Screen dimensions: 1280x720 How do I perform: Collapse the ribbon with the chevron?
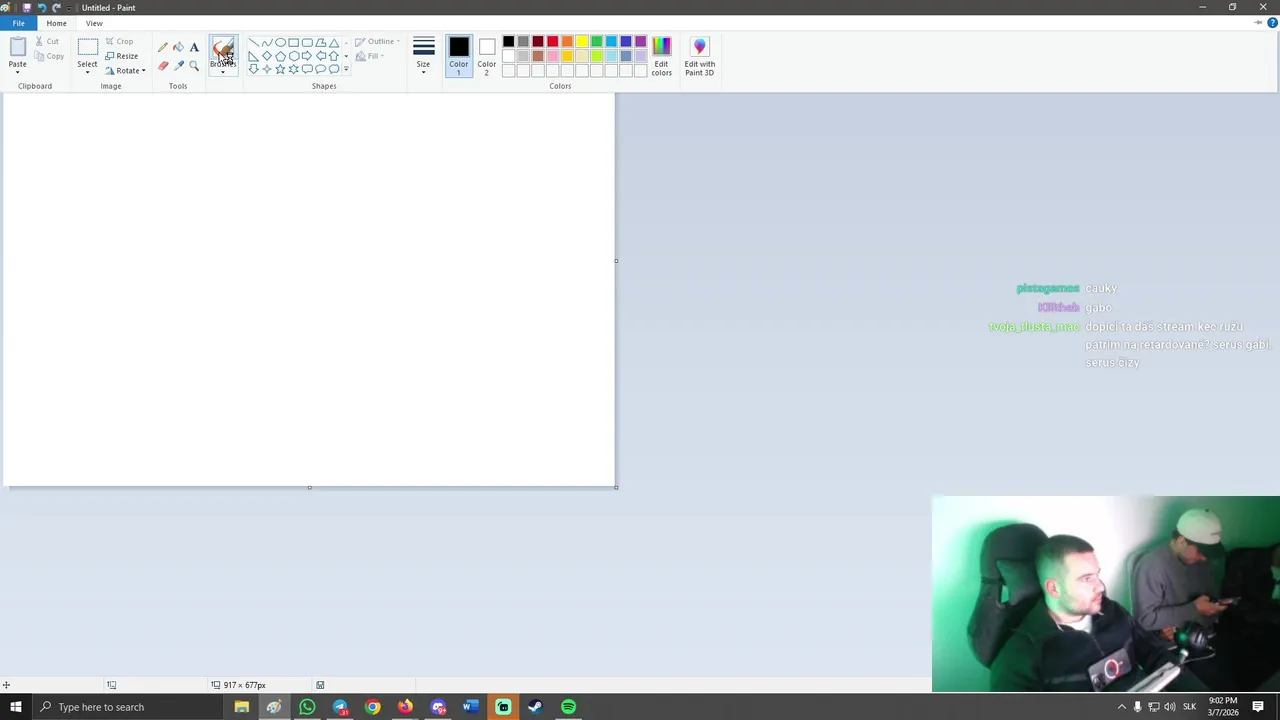tap(1258, 22)
